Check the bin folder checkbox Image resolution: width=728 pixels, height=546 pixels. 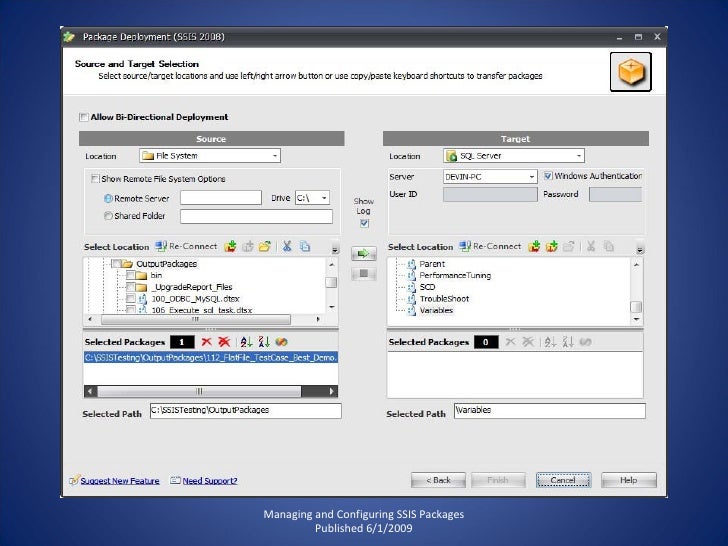click(130, 275)
